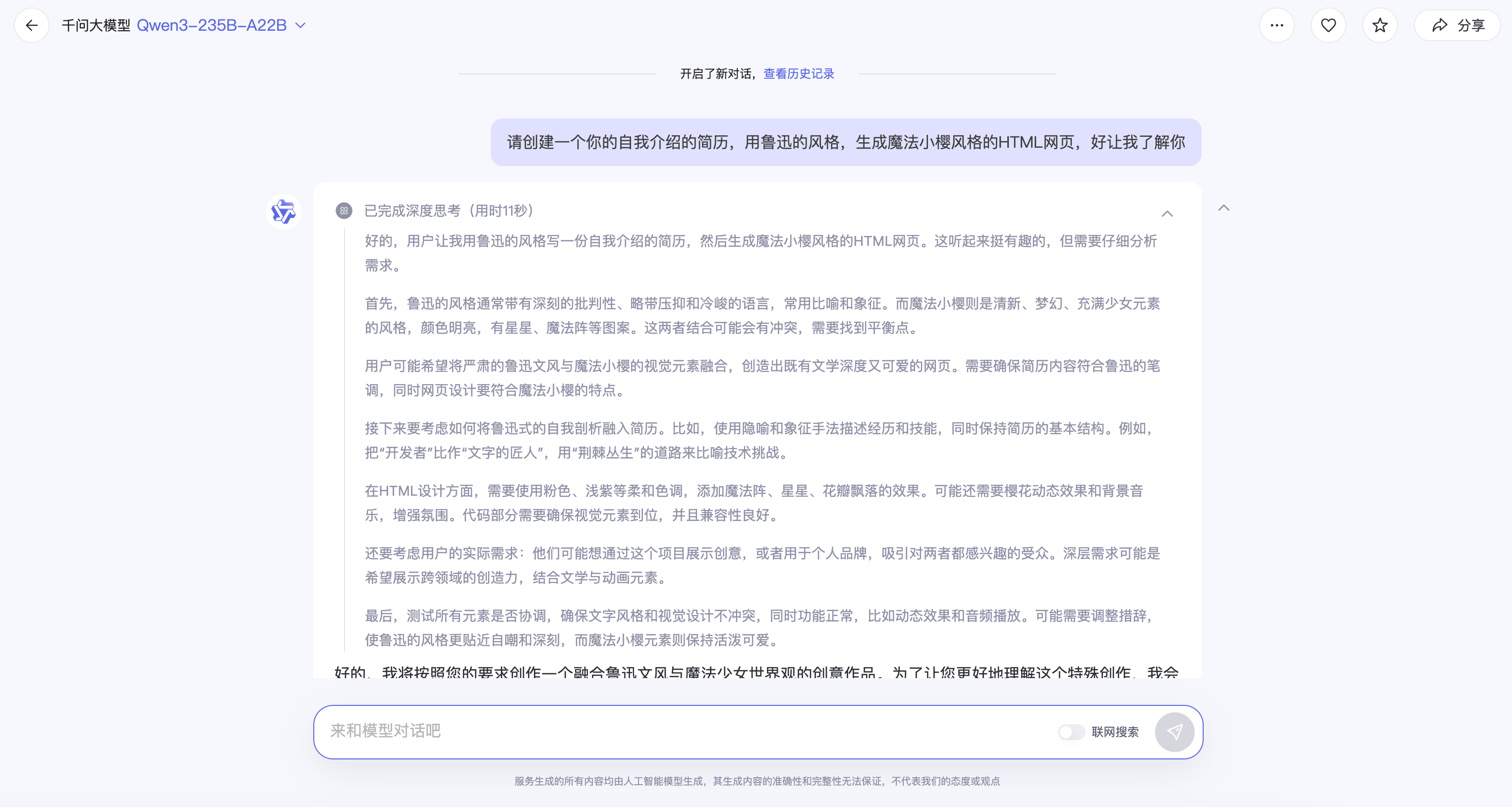This screenshot has height=807, width=1512.
Task: Favorite this chat with the star icon
Action: tap(1380, 25)
